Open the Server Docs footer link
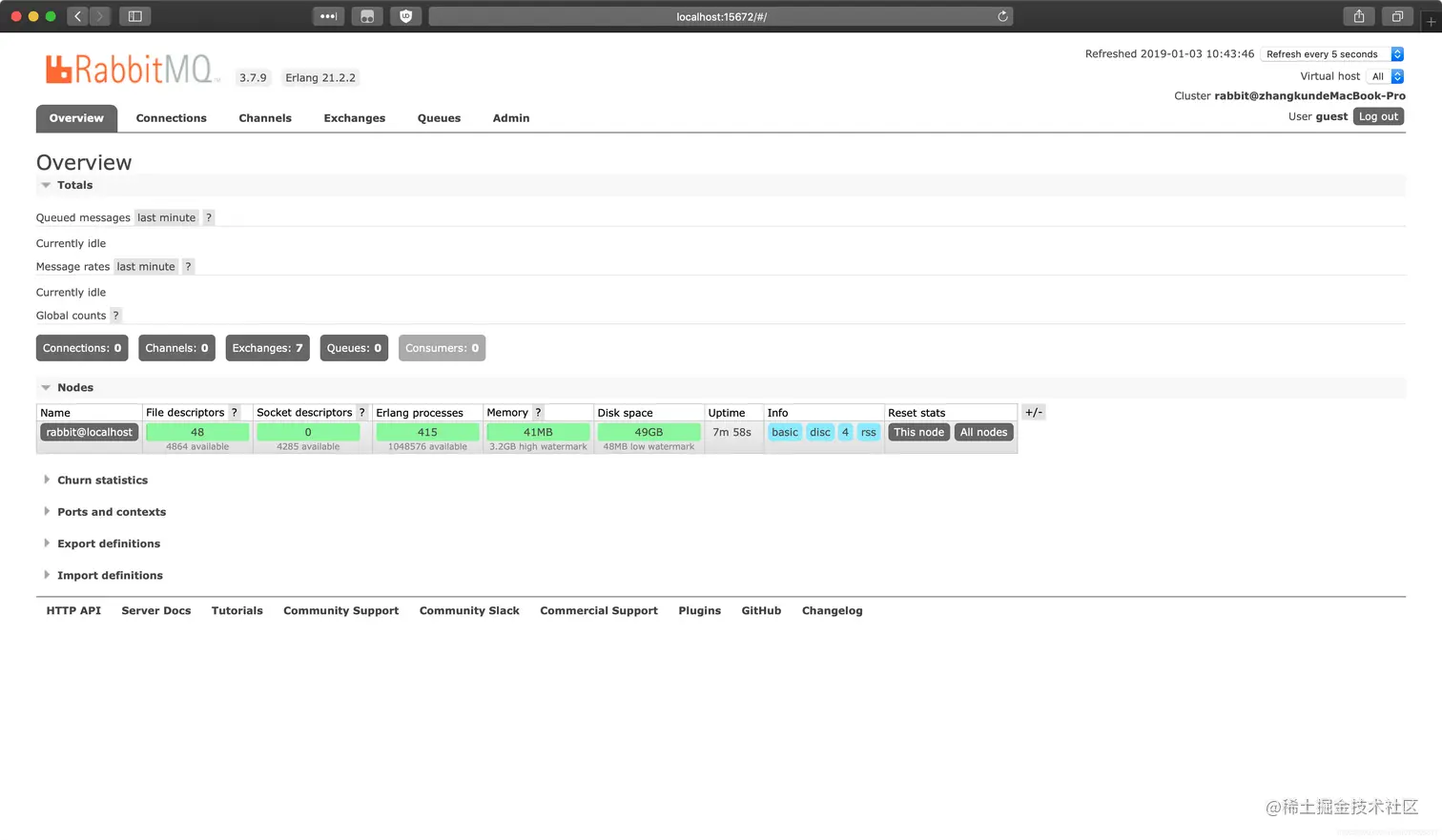Image resolution: width=1442 pixels, height=840 pixels. coord(156,611)
